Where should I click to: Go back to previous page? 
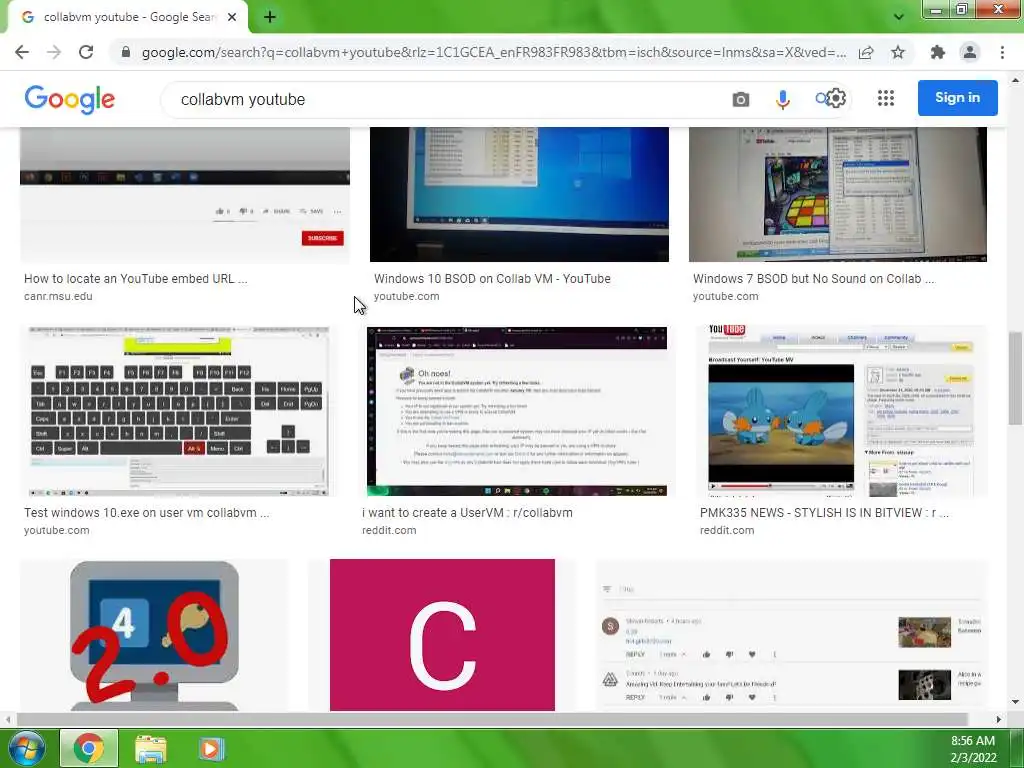[22, 52]
